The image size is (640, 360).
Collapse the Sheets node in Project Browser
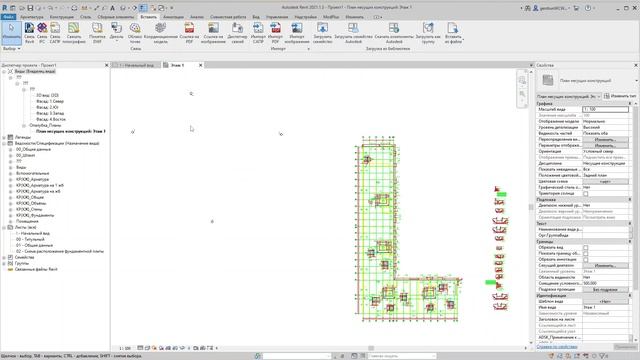(4, 227)
